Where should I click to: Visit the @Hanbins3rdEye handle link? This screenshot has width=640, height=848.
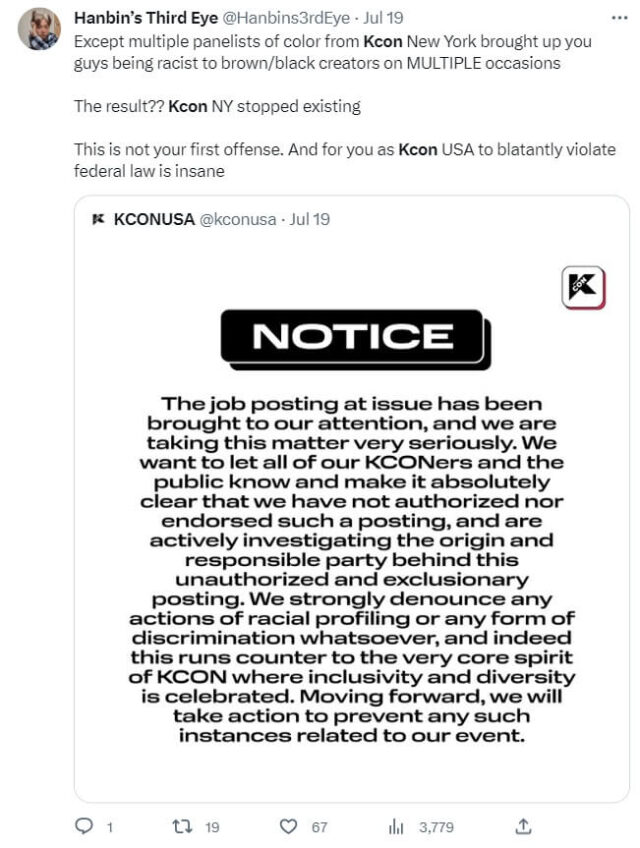(x=279, y=18)
